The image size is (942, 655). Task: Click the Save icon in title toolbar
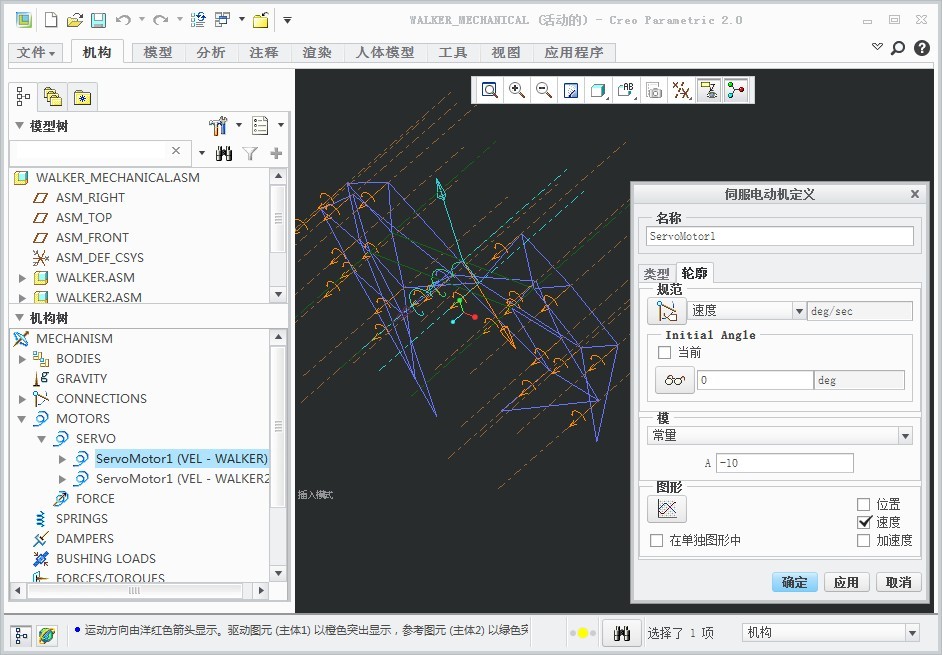pos(98,20)
